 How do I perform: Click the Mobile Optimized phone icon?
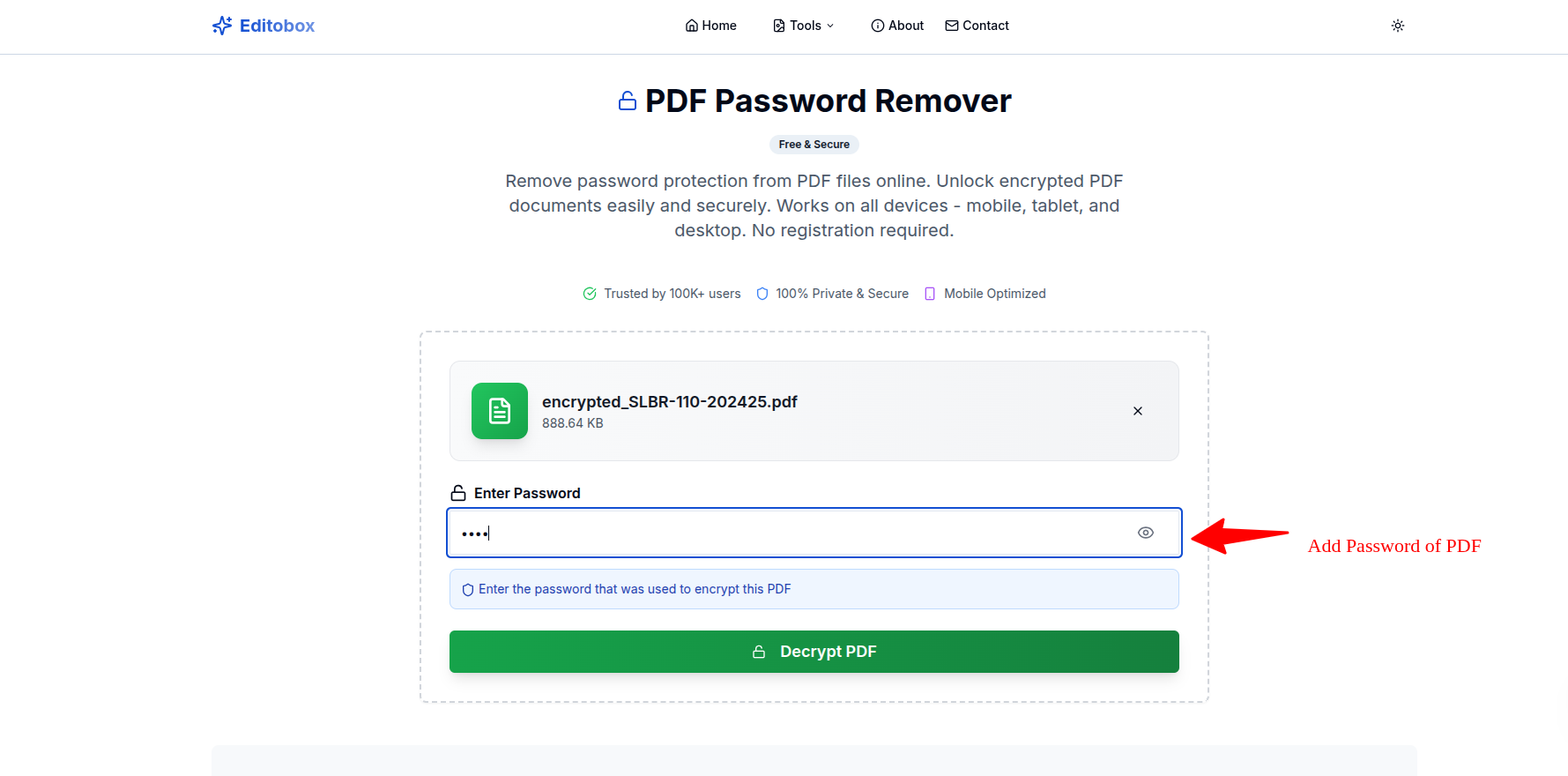(x=930, y=294)
